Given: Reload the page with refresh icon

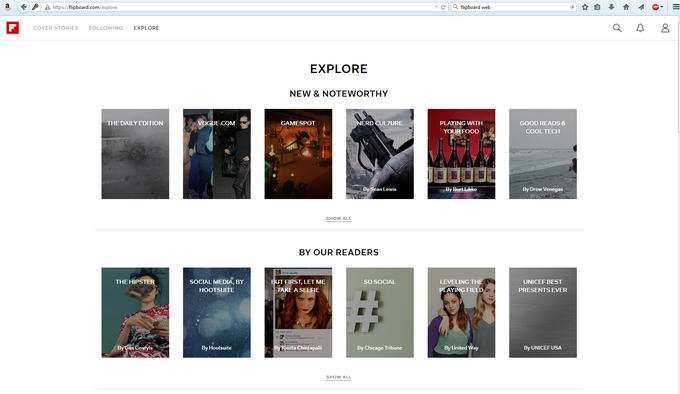Looking at the screenshot, I should 443,7.
